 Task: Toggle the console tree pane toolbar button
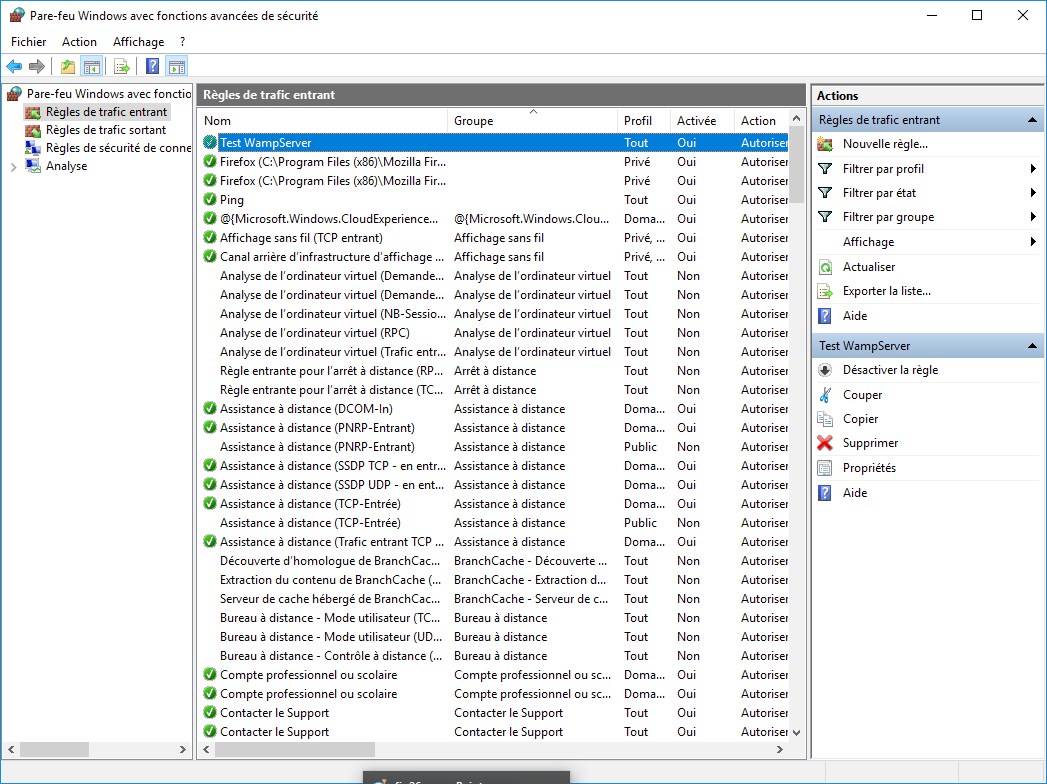click(91, 67)
